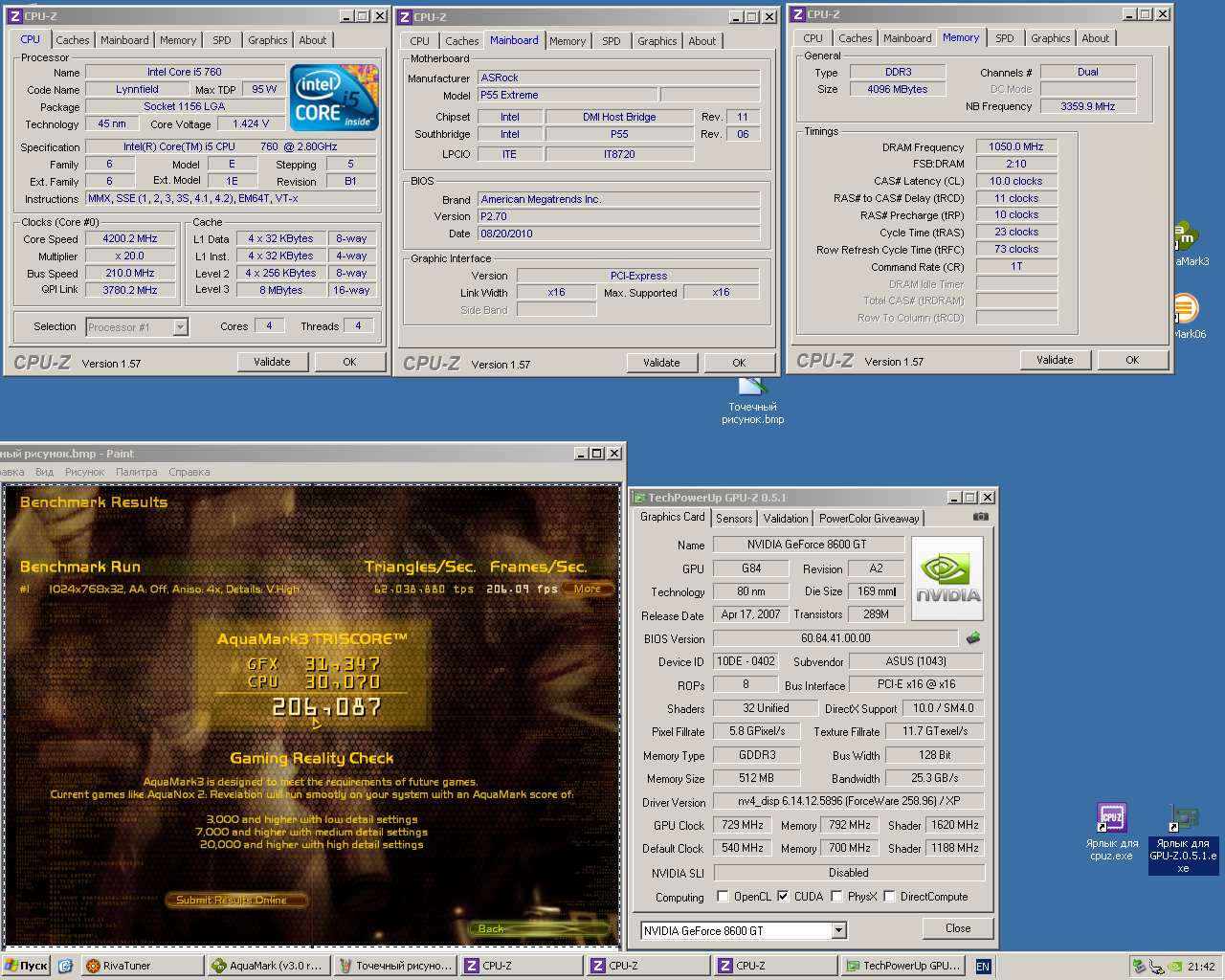The image size is (1225, 980).
Task: Switch to Точечный рисунок Paint taskbar button
Action: pyautogui.click(x=396, y=966)
